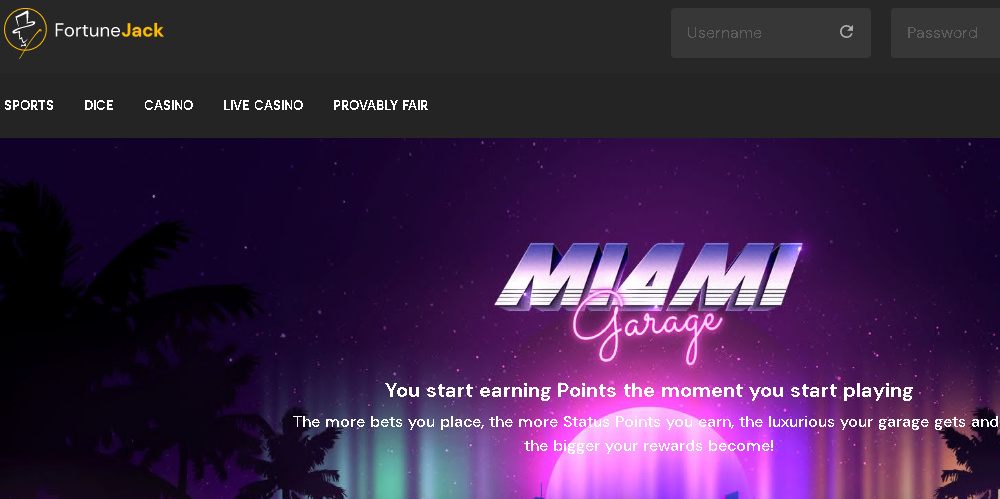Click 'the bigger your rewards become!' text

(649, 445)
